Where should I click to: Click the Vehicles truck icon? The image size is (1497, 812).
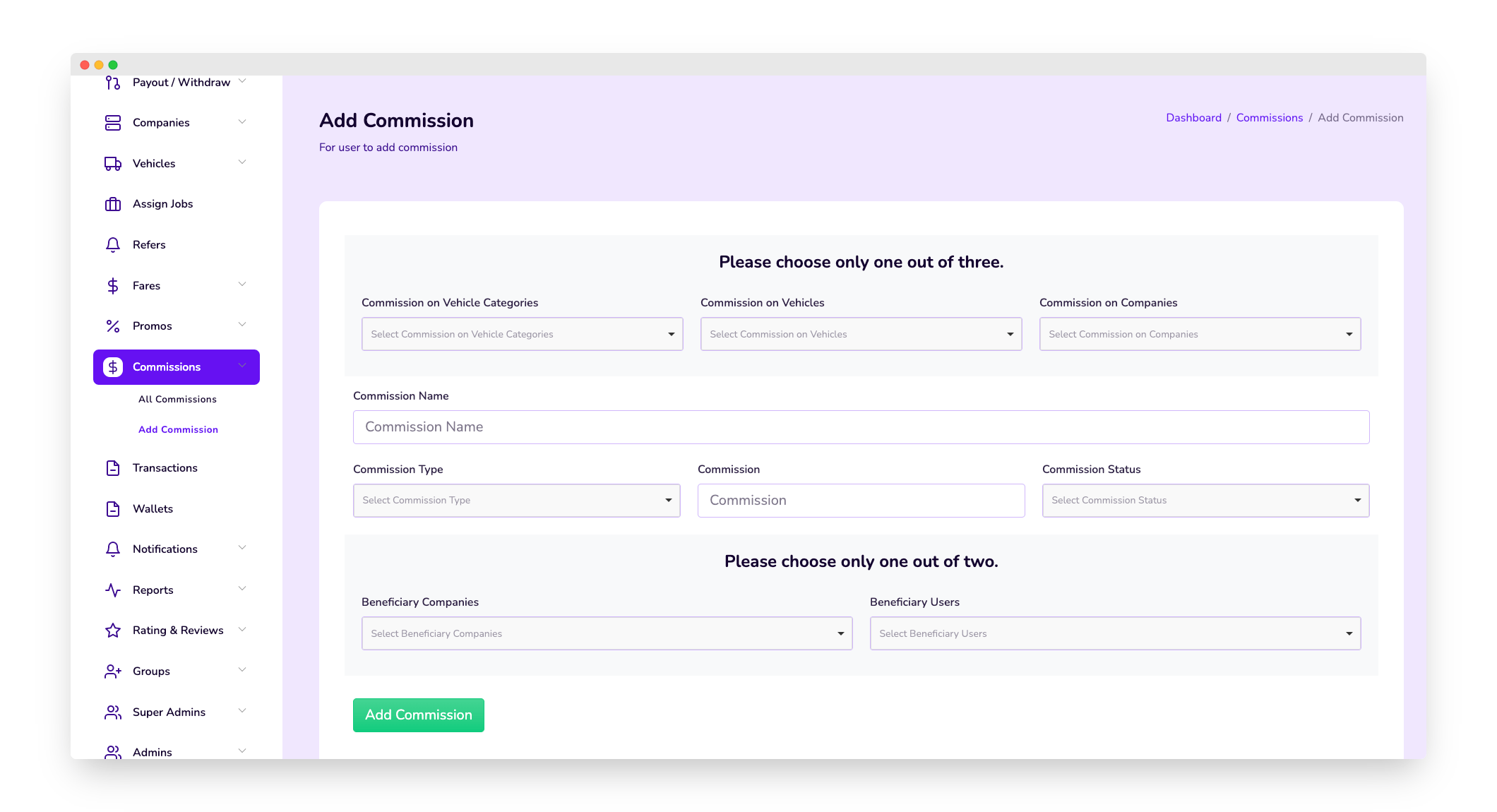tap(113, 164)
